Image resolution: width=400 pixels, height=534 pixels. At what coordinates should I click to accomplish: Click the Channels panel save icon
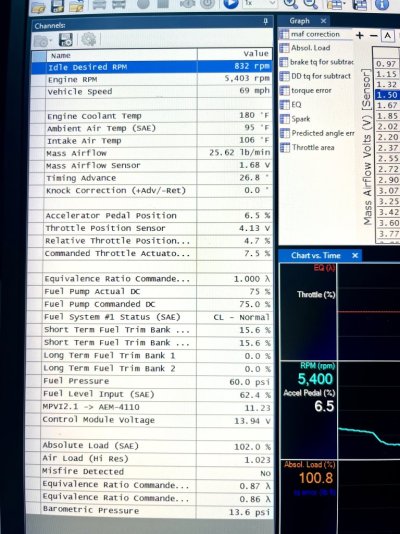click(66, 40)
